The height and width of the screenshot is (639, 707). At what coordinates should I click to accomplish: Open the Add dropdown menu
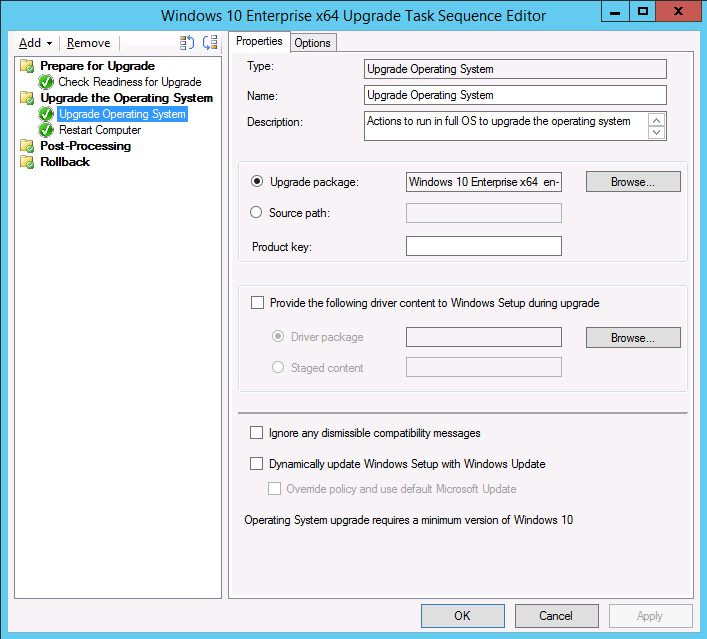click(35, 43)
